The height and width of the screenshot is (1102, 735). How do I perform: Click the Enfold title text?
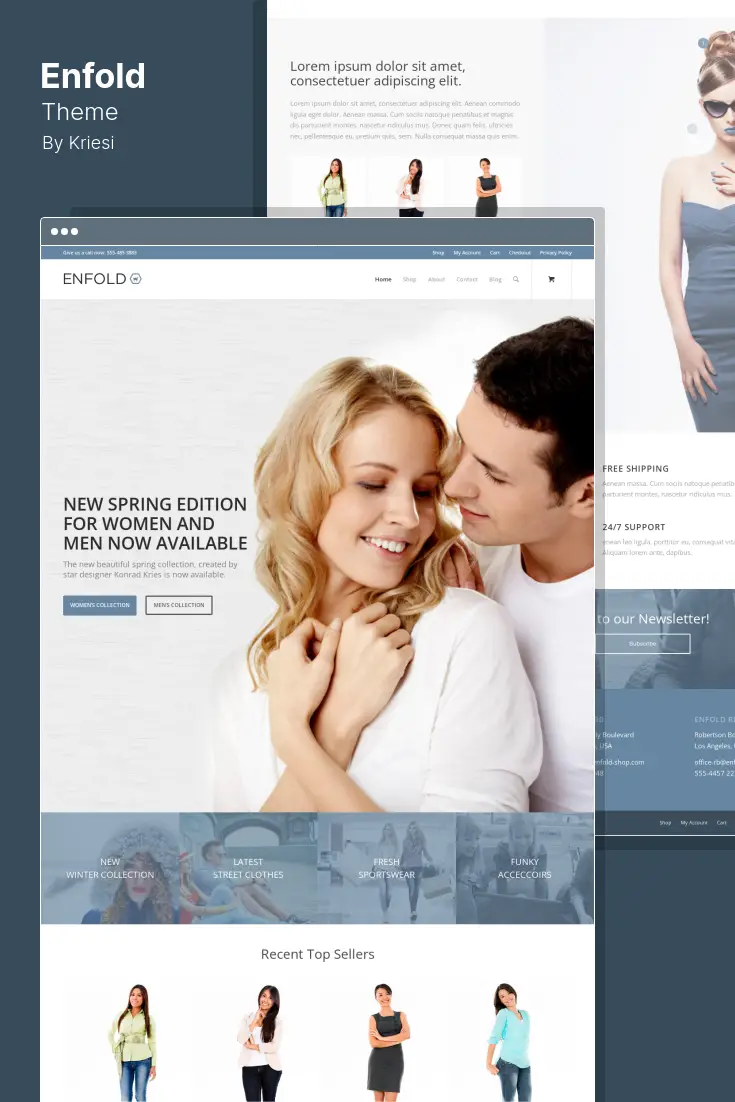(x=93, y=76)
